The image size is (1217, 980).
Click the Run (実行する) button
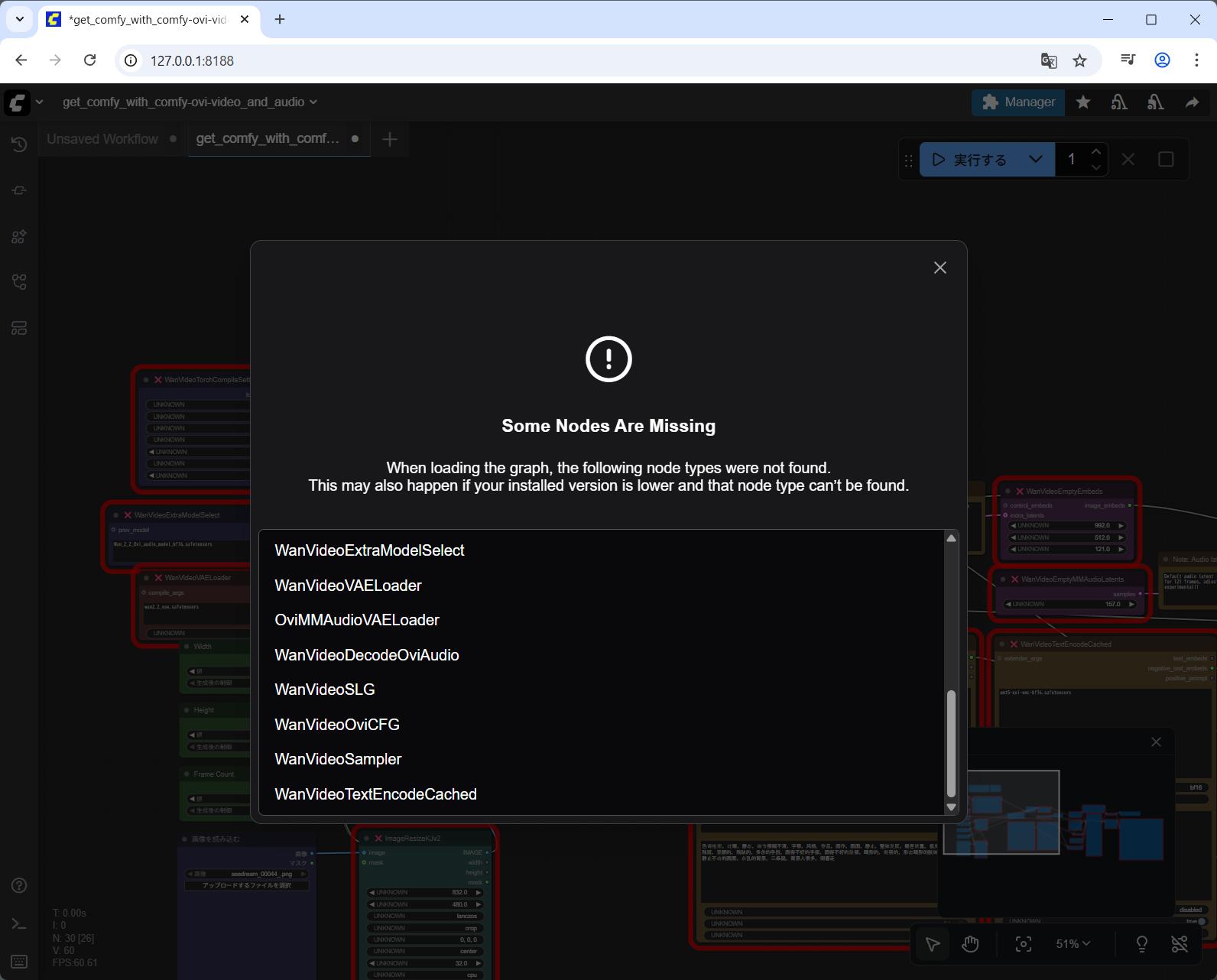(x=969, y=160)
